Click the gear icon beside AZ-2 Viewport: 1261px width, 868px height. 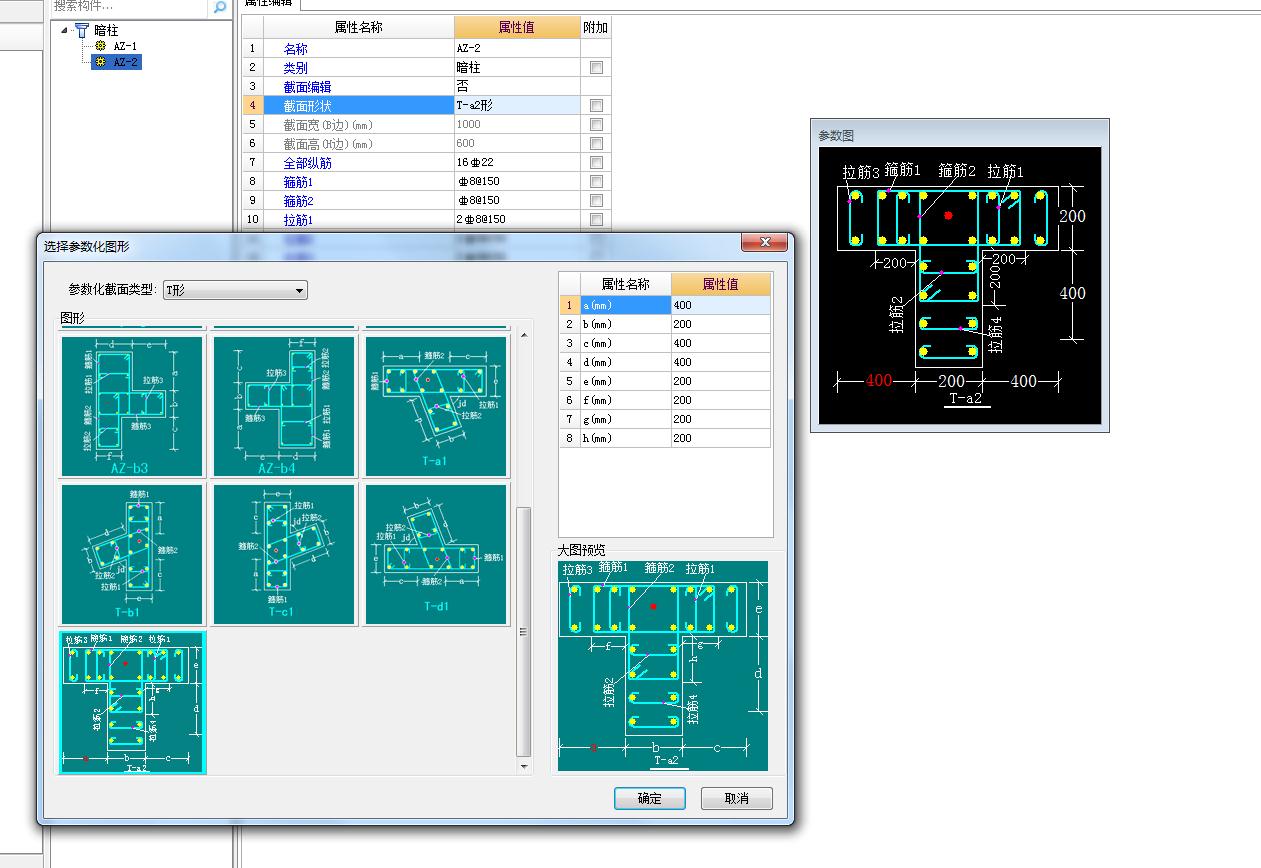pos(100,62)
